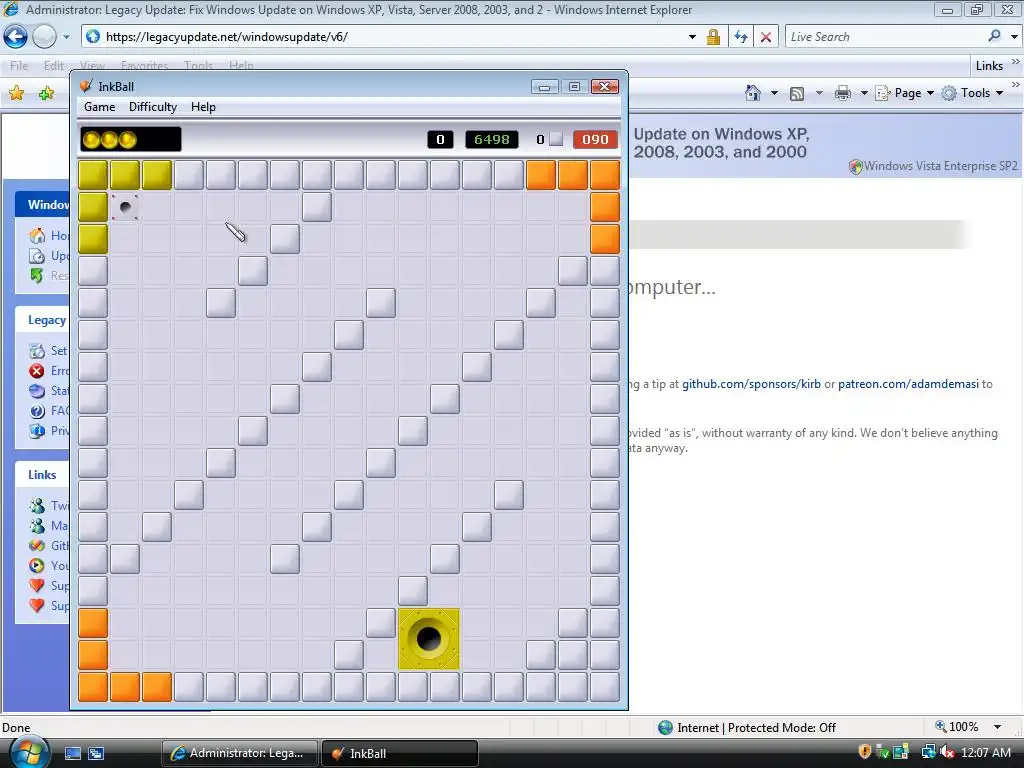
Task: Click the red 090 timer display
Action: click(595, 139)
